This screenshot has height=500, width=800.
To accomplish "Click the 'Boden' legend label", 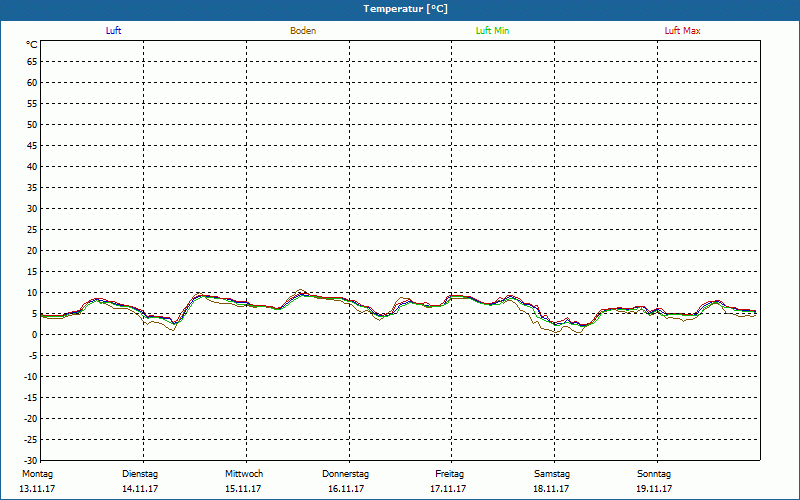I will click(x=303, y=31).
